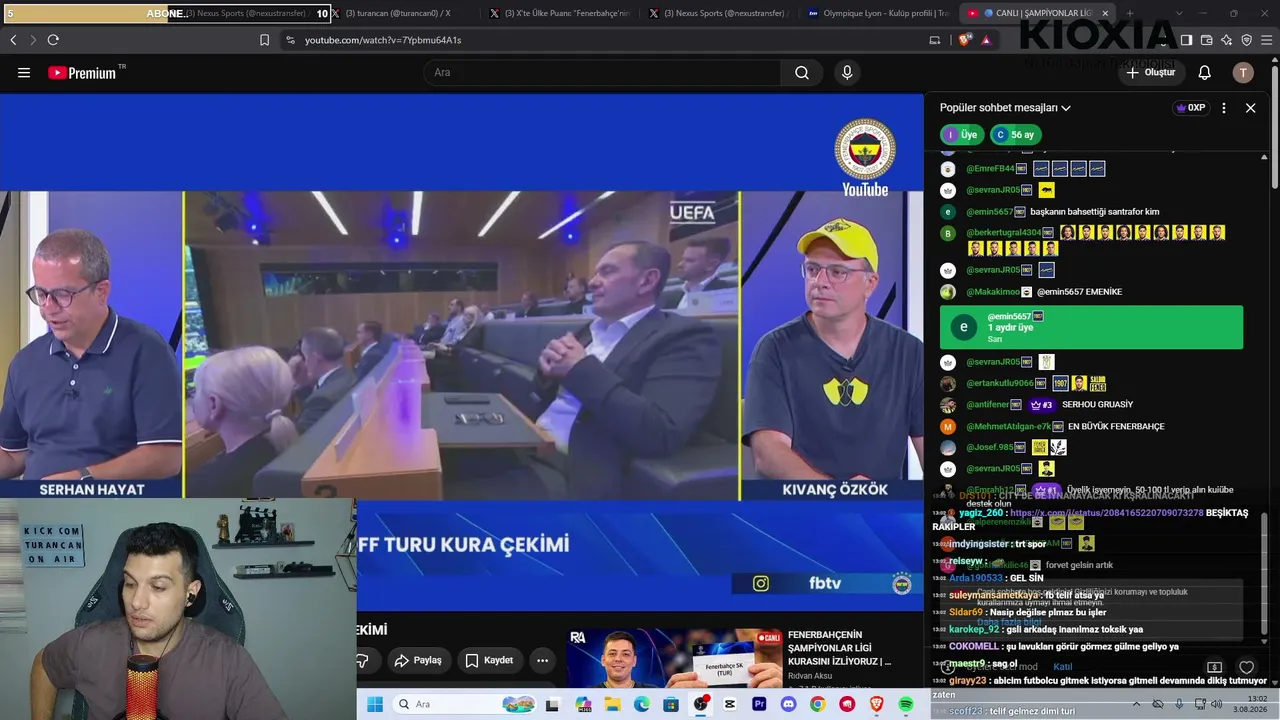Screen dimensions: 1280x720
Task: Select the 56 ay membership chip
Action: [1015, 135]
